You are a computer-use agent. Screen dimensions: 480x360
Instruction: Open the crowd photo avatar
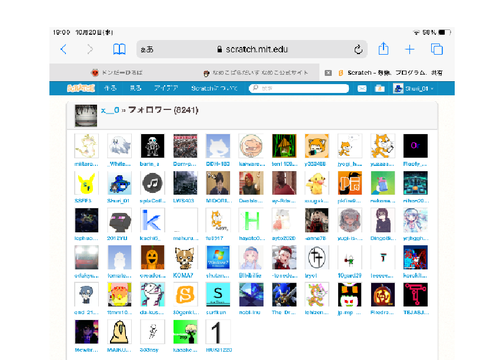coord(185,146)
